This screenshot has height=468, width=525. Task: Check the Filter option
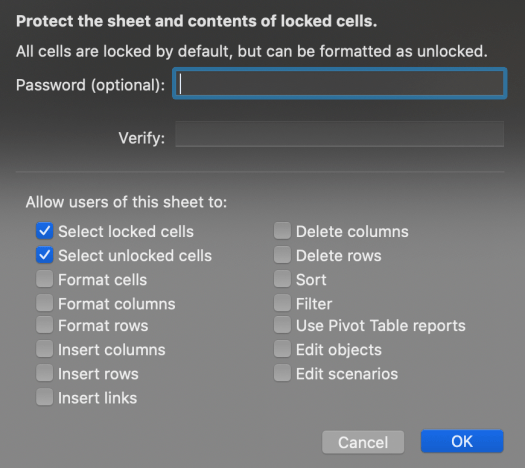click(282, 303)
